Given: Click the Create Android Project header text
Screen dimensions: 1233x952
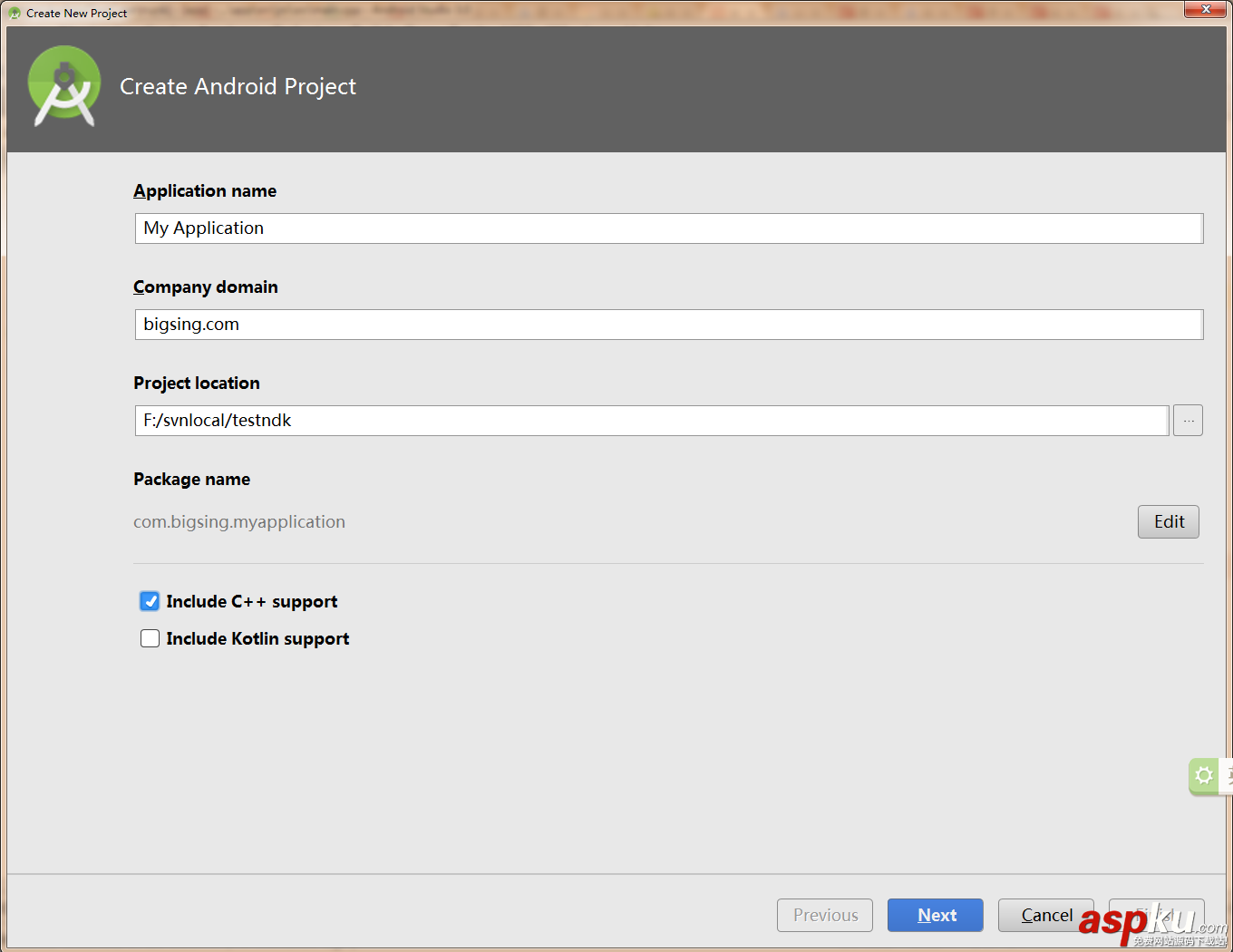Looking at the screenshot, I should coord(238,86).
